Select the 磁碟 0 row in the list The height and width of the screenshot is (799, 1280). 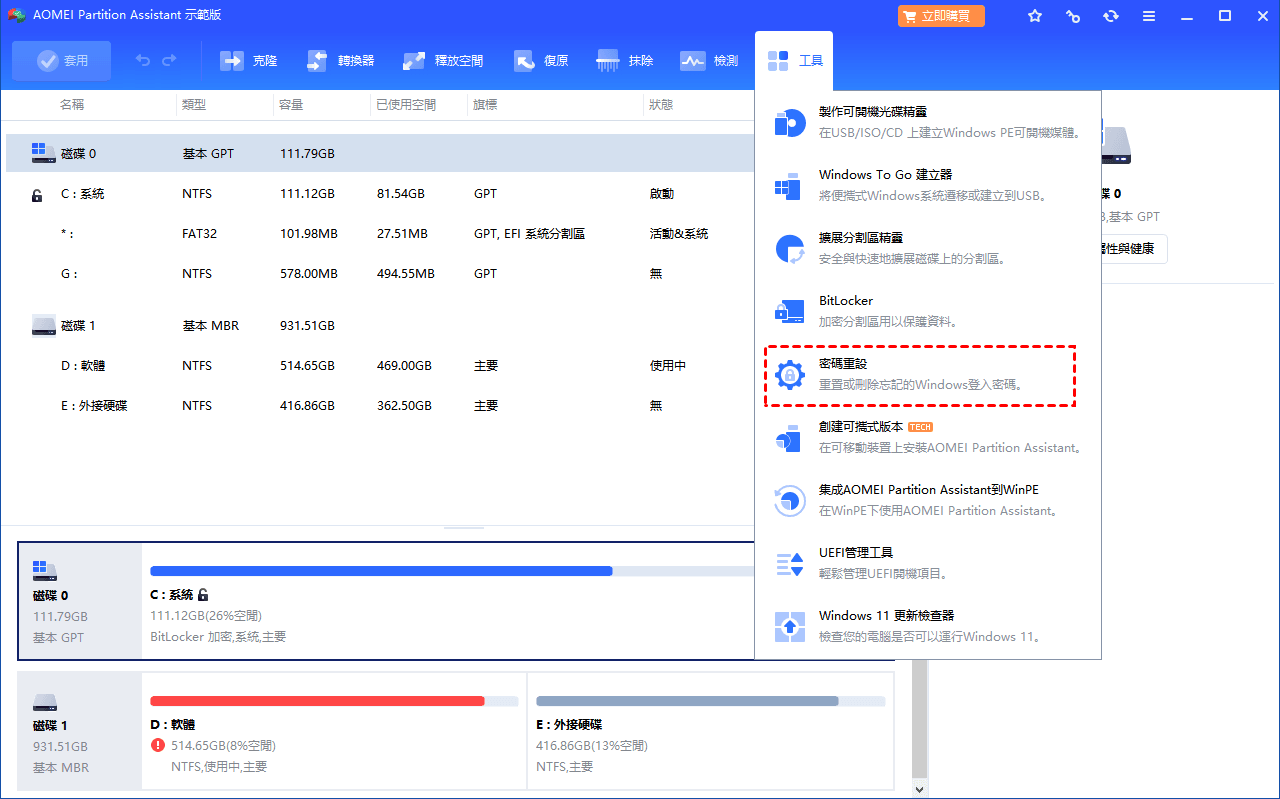(x=380, y=154)
